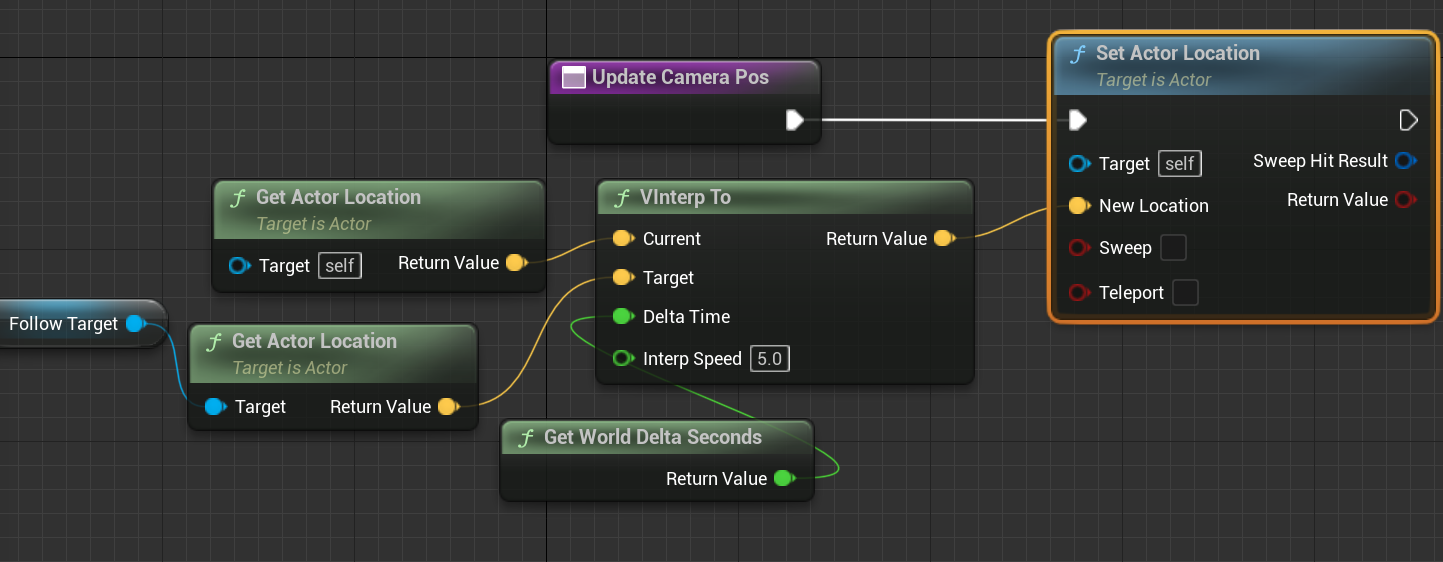The height and width of the screenshot is (562, 1443).
Task: Select the Get World Delta Seconds node header
Action: pyautogui.click(x=652, y=437)
